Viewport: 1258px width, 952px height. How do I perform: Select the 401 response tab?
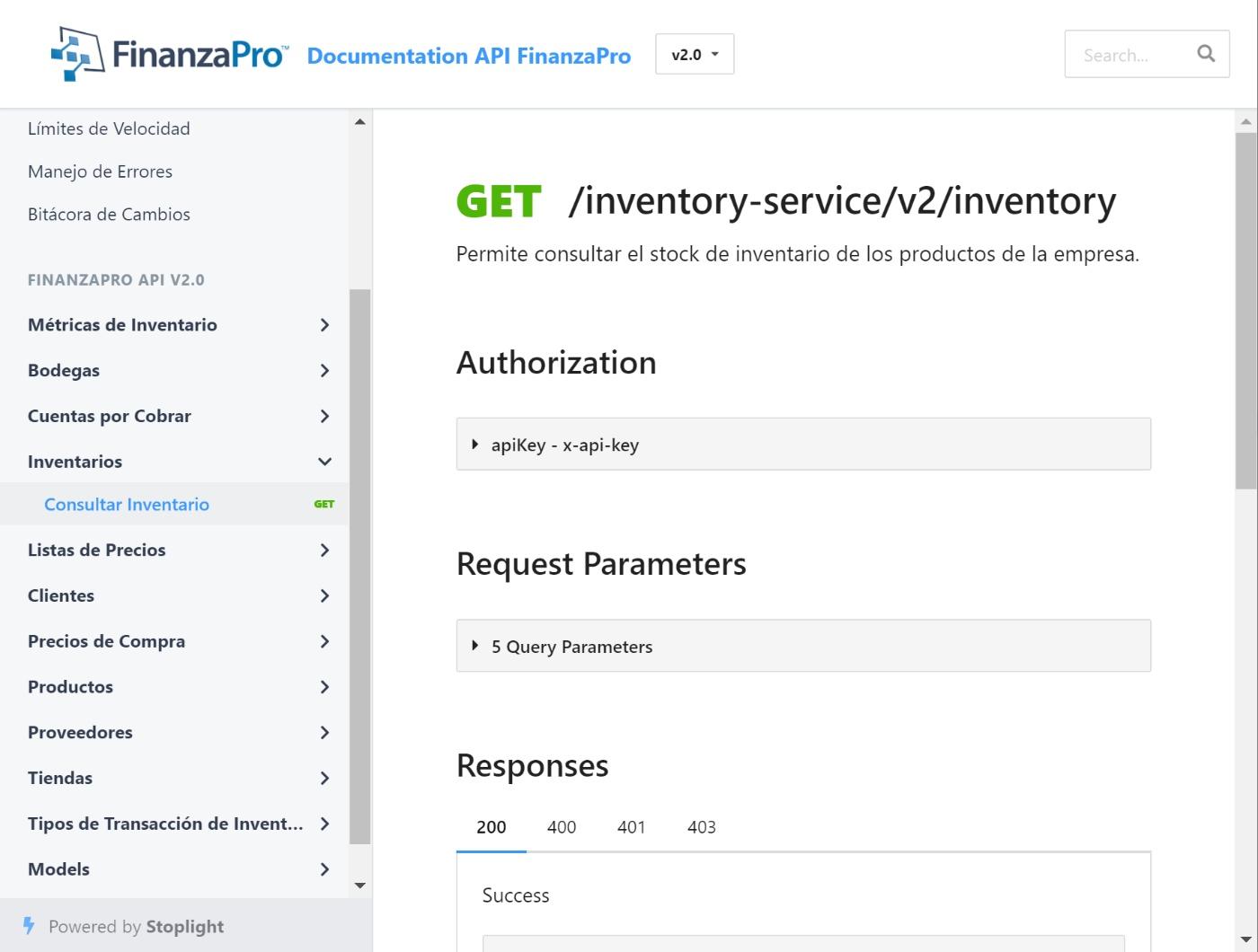[631, 826]
